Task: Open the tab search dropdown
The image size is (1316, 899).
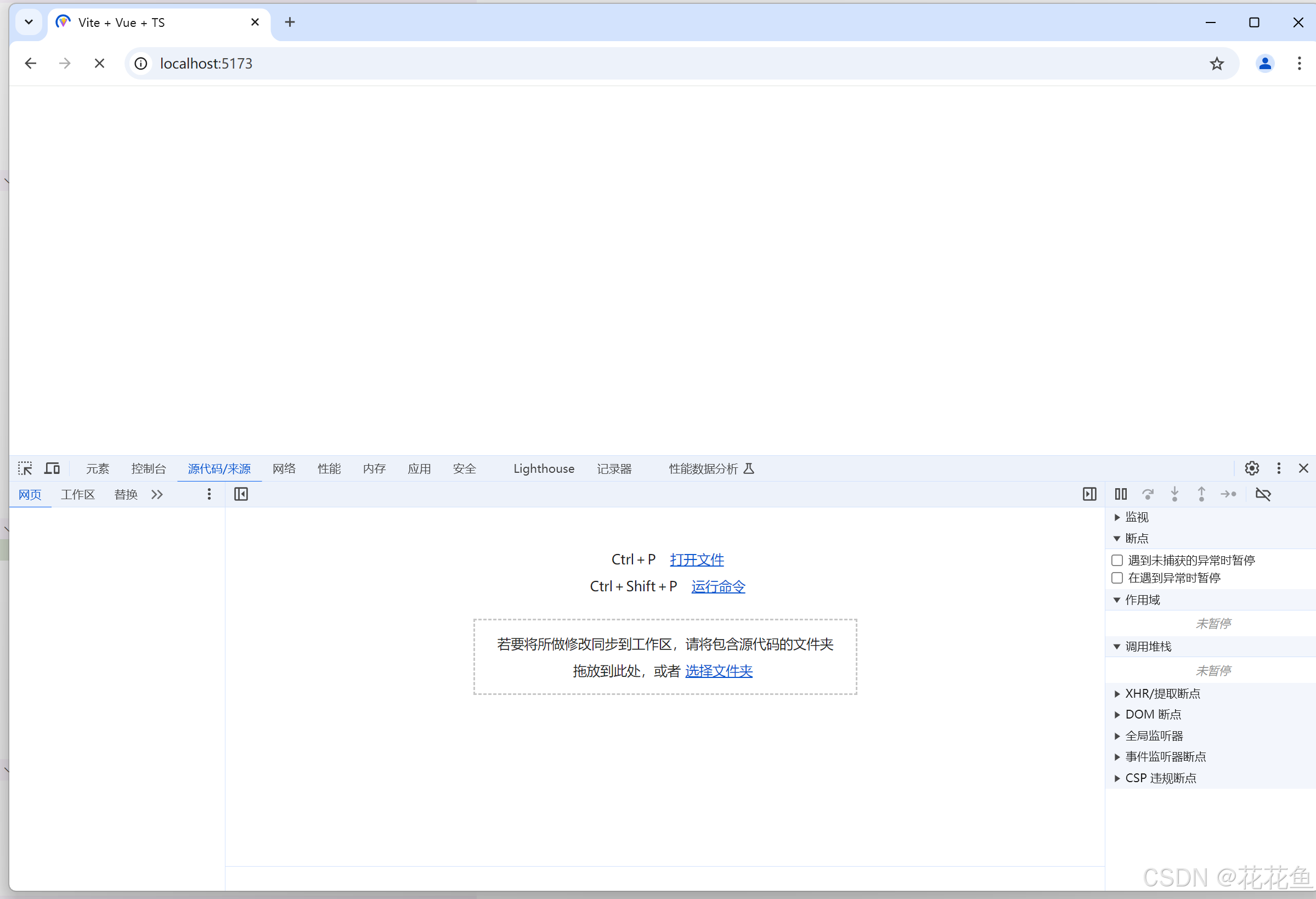Action: point(29,22)
